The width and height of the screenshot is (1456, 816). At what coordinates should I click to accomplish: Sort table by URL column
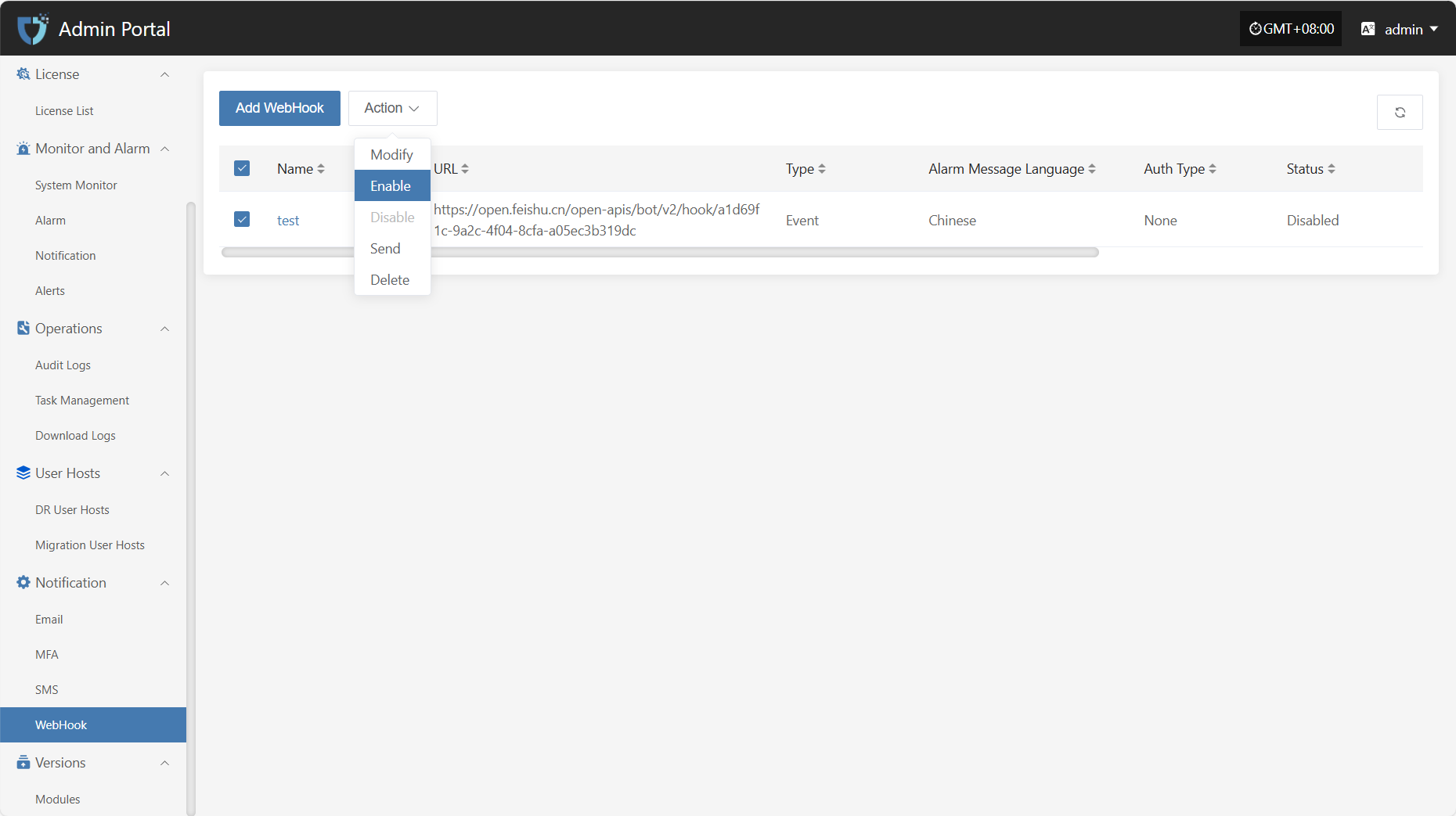pyautogui.click(x=465, y=169)
